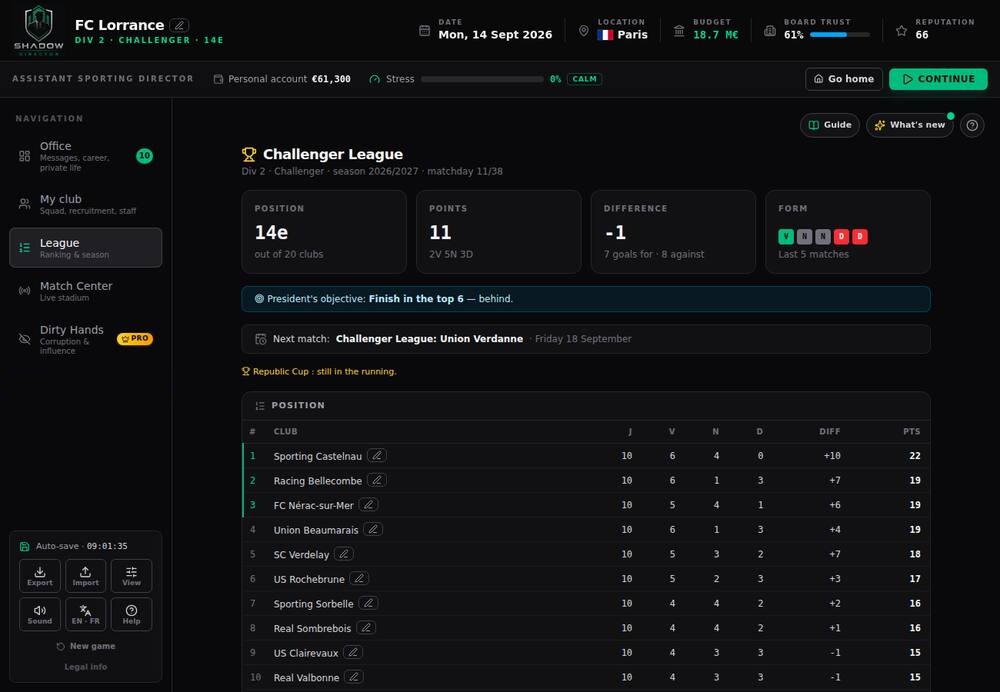Click the President's objective banner

(585, 299)
